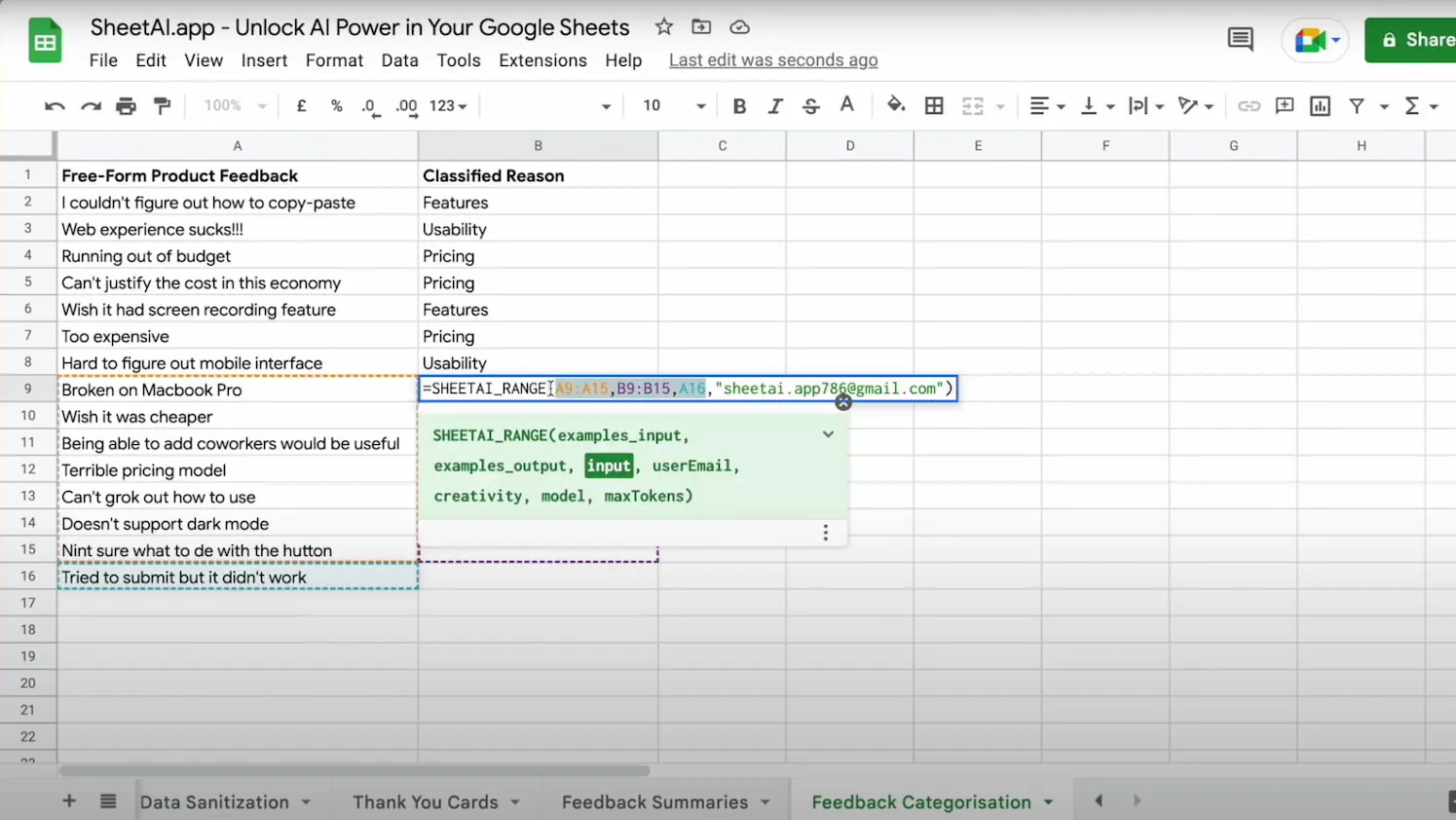1456x820 pixels.
Task: Open the Tools menu
Action: point(459,60)
